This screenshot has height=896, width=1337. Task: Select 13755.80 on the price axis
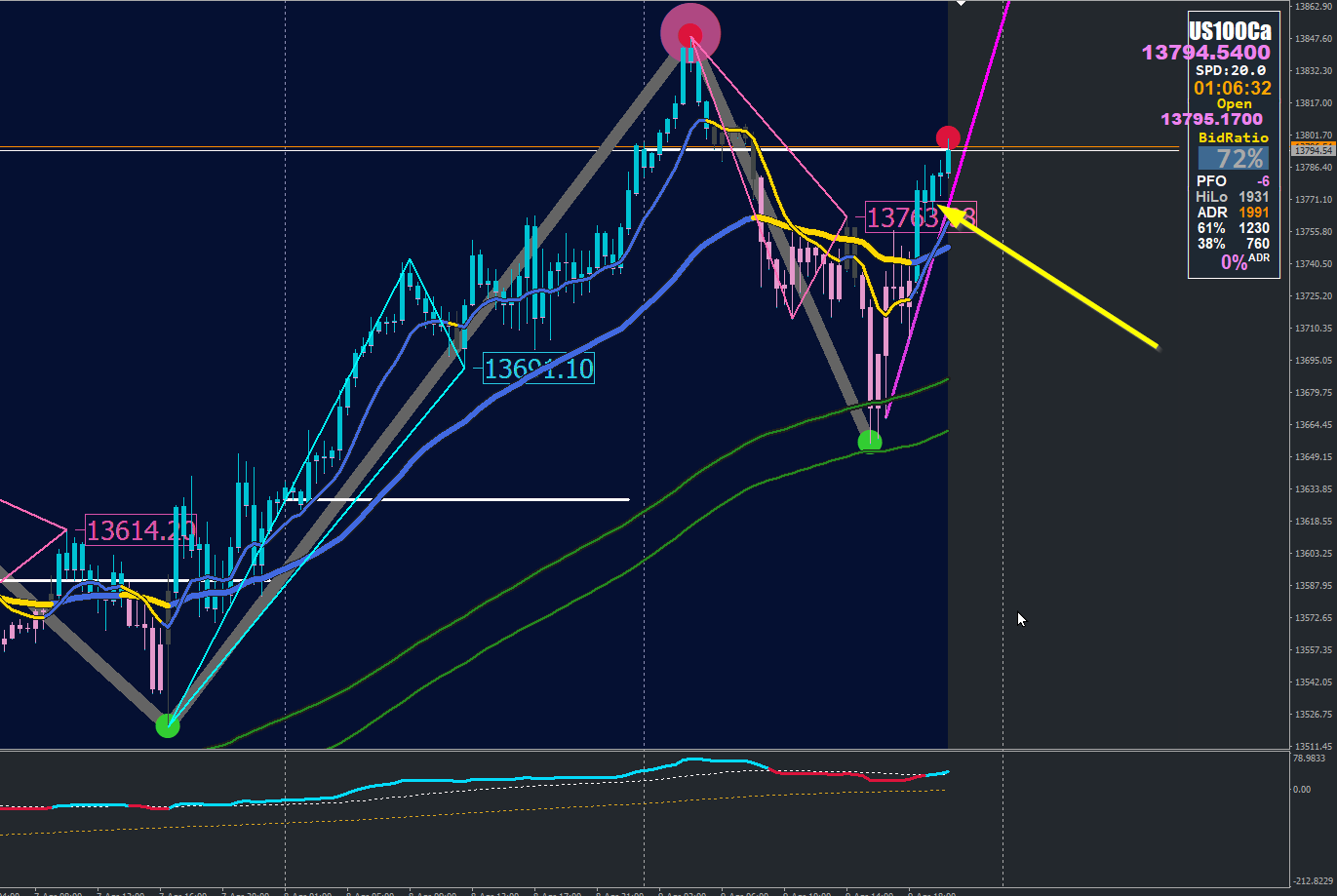1313,231
